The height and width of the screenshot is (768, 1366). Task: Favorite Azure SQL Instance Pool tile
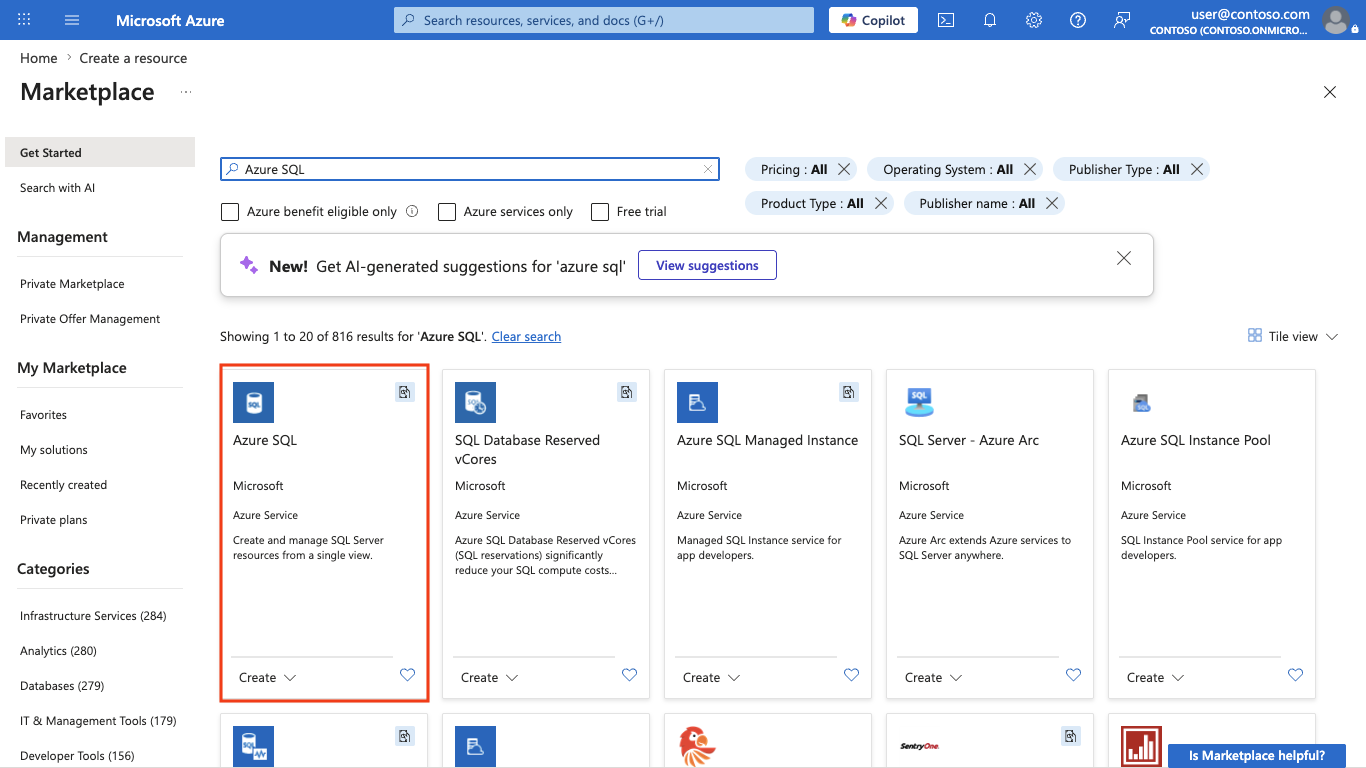[x=1295, y=675]
